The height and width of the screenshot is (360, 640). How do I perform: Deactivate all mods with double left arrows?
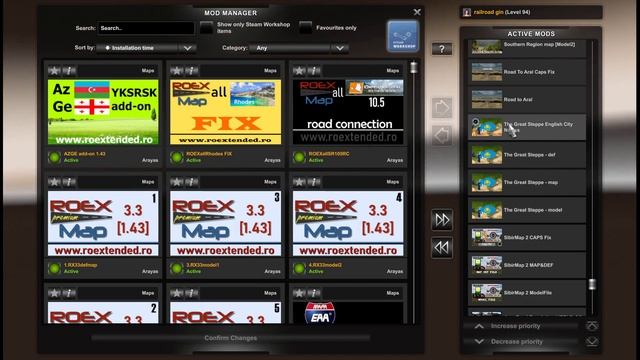click(442, 247)
